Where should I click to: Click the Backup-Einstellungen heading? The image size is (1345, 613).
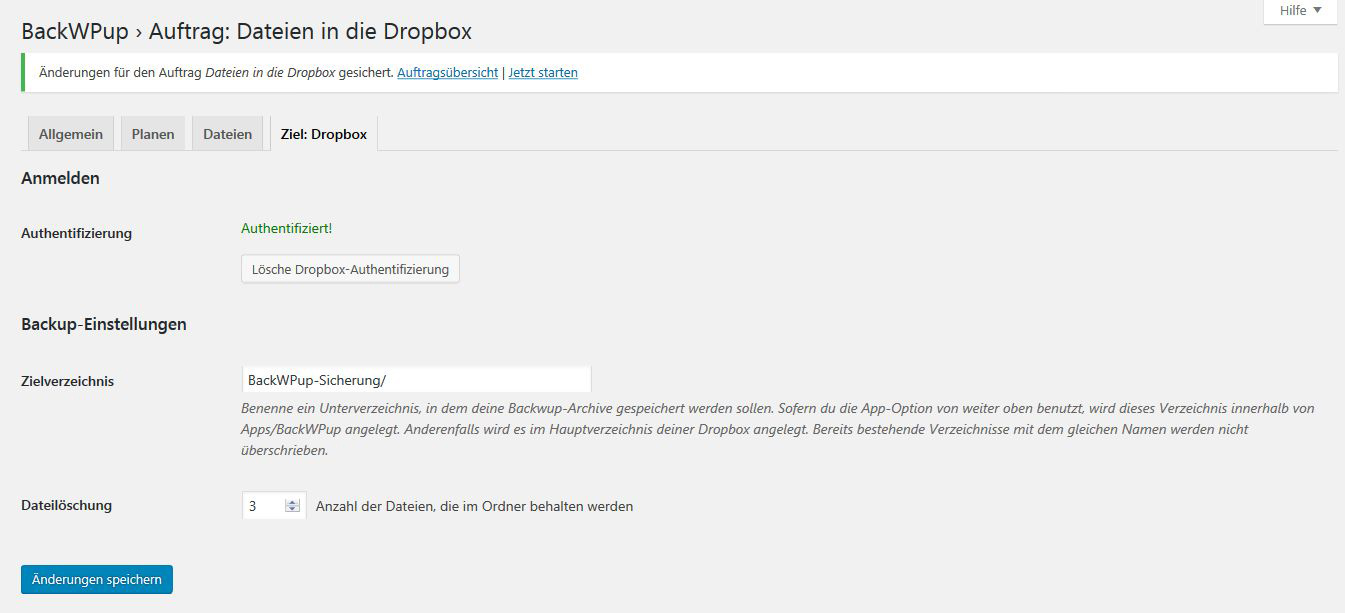pyautogui.click(x=104, y=324)
